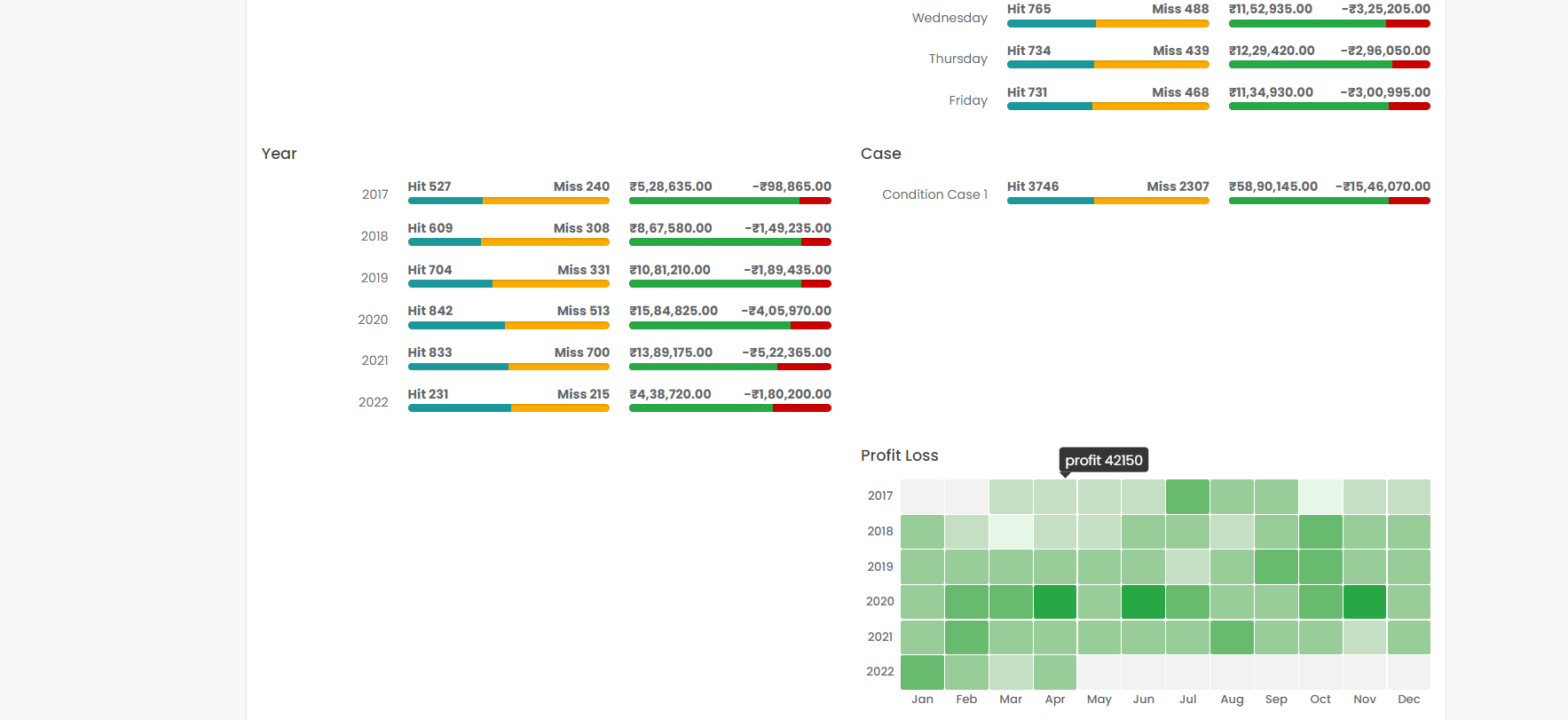
Task: Click the profit 42150 tooltip
Action: pos(1103,460)
